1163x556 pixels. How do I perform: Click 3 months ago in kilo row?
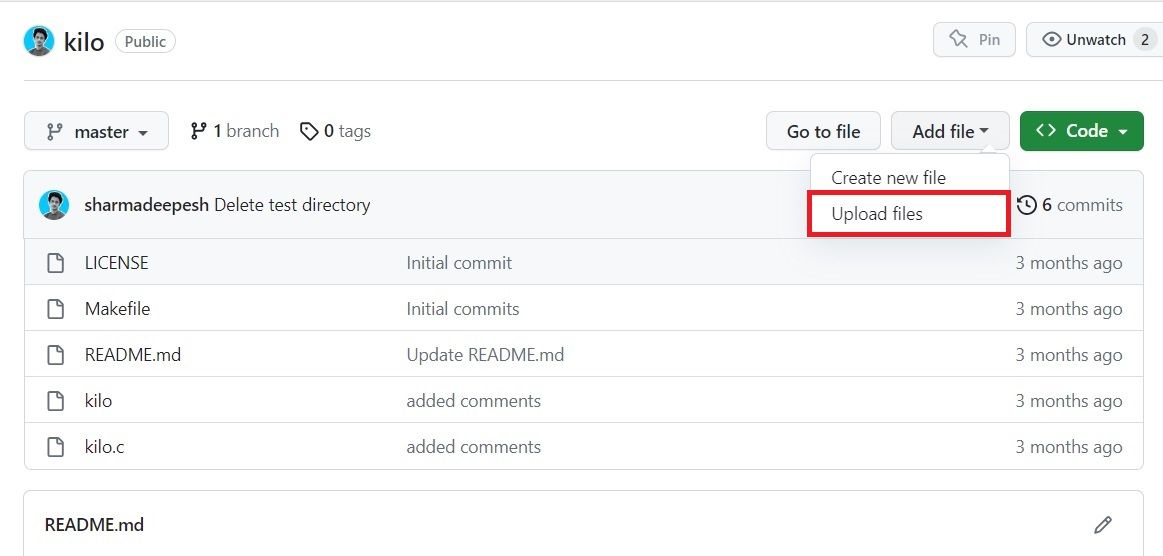point(1069,401)
